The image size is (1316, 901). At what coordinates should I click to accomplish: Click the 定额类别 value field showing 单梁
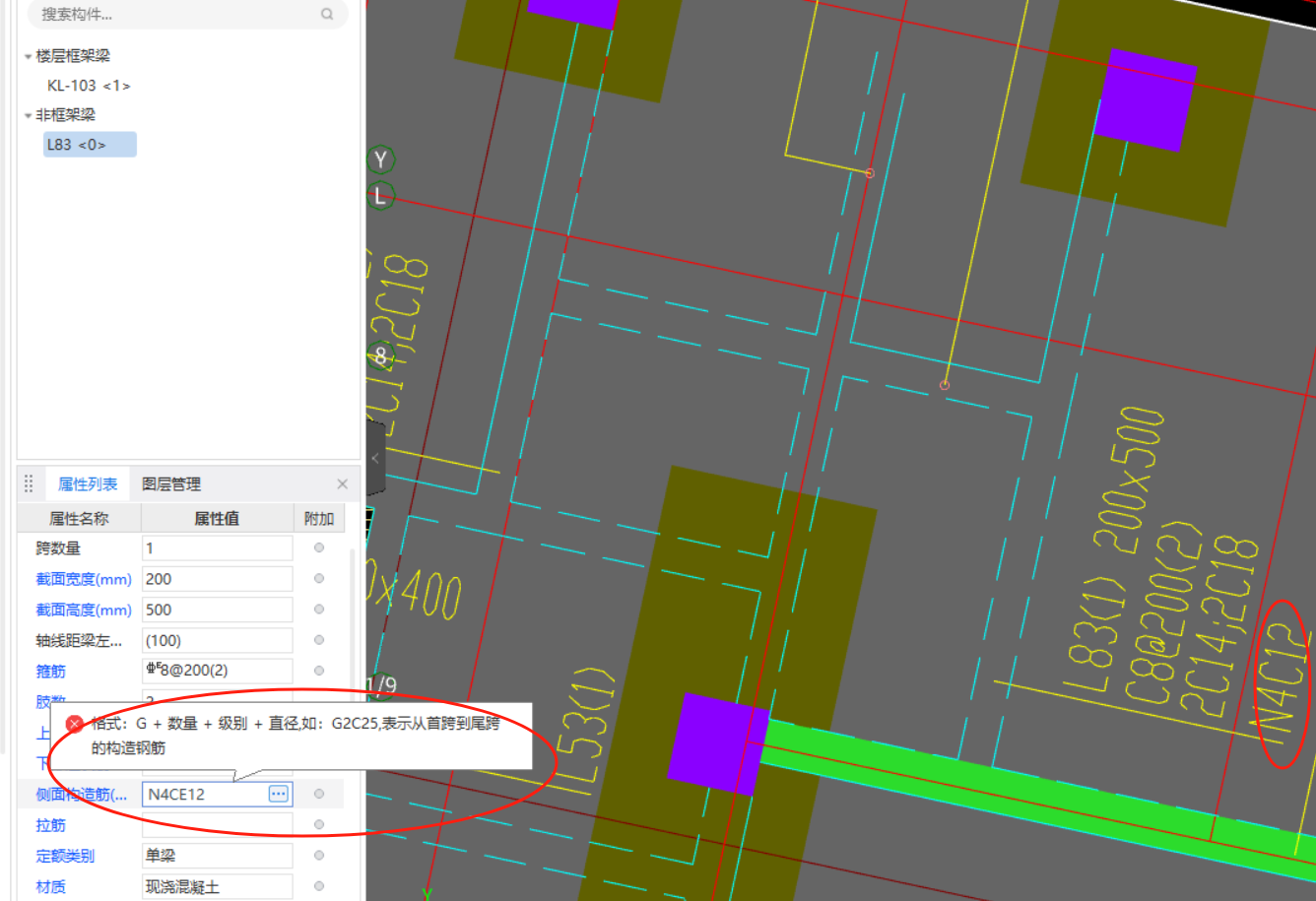pos(218,856)
